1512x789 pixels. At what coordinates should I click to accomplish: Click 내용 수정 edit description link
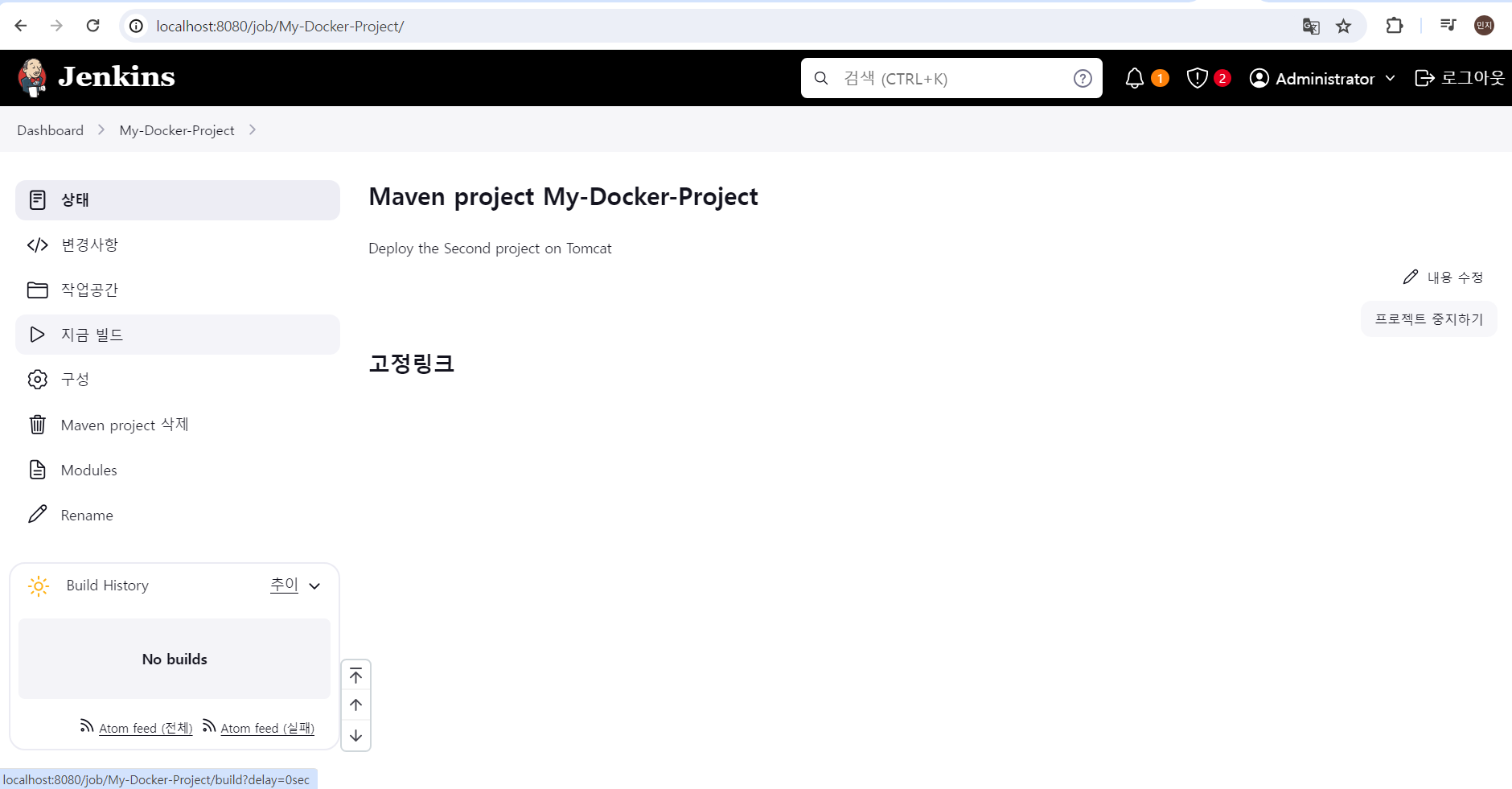point(1443,277)
